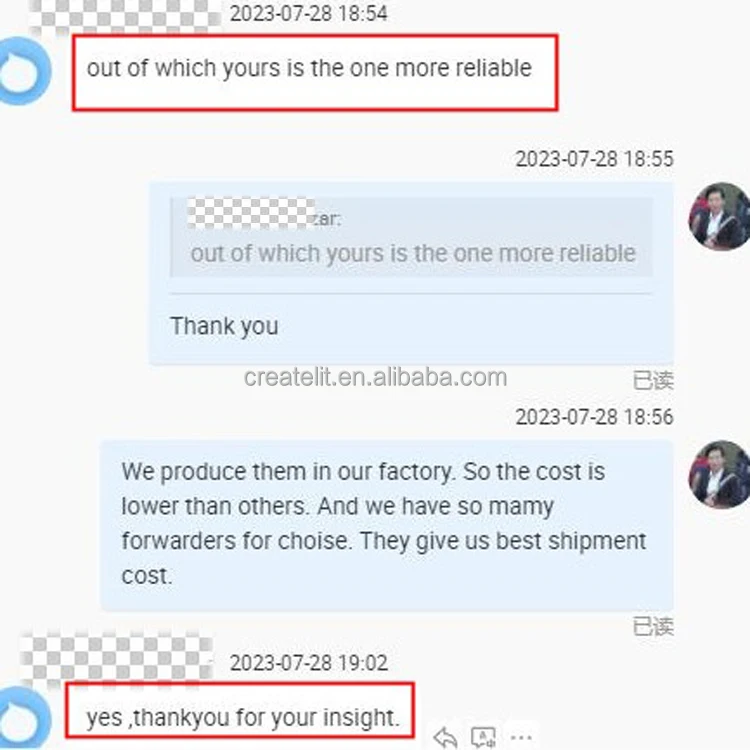
Task: Click the 18:54 message timestamp
Action: pos(309,13)
